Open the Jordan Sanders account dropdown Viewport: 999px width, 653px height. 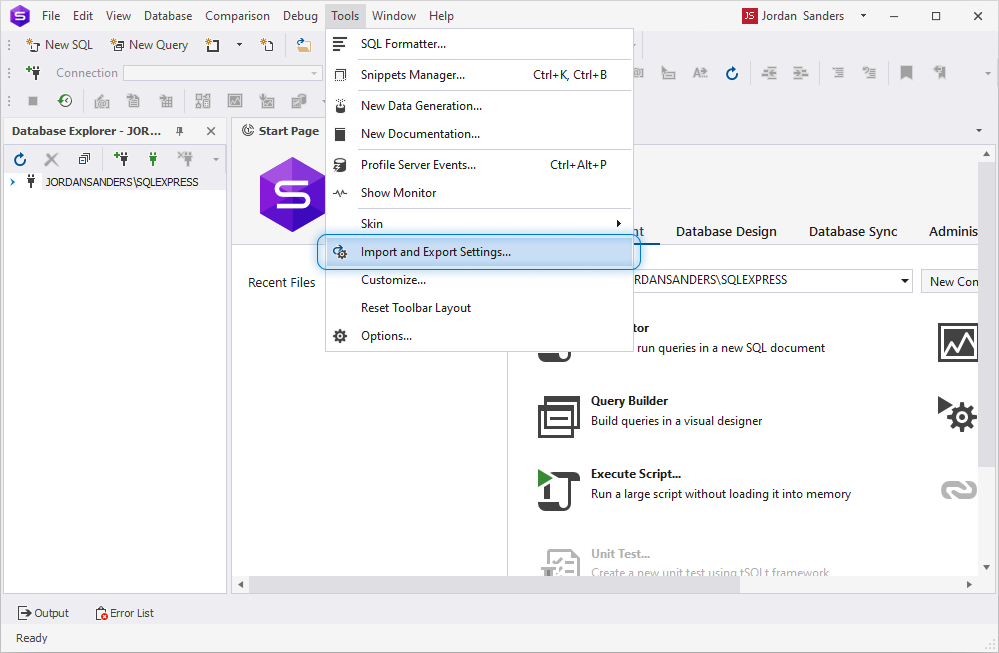pyautogui.click(x=863, y=16)
